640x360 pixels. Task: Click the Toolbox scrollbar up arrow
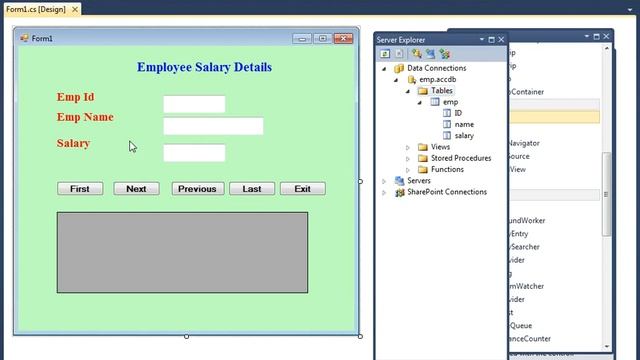coord(607,48)
